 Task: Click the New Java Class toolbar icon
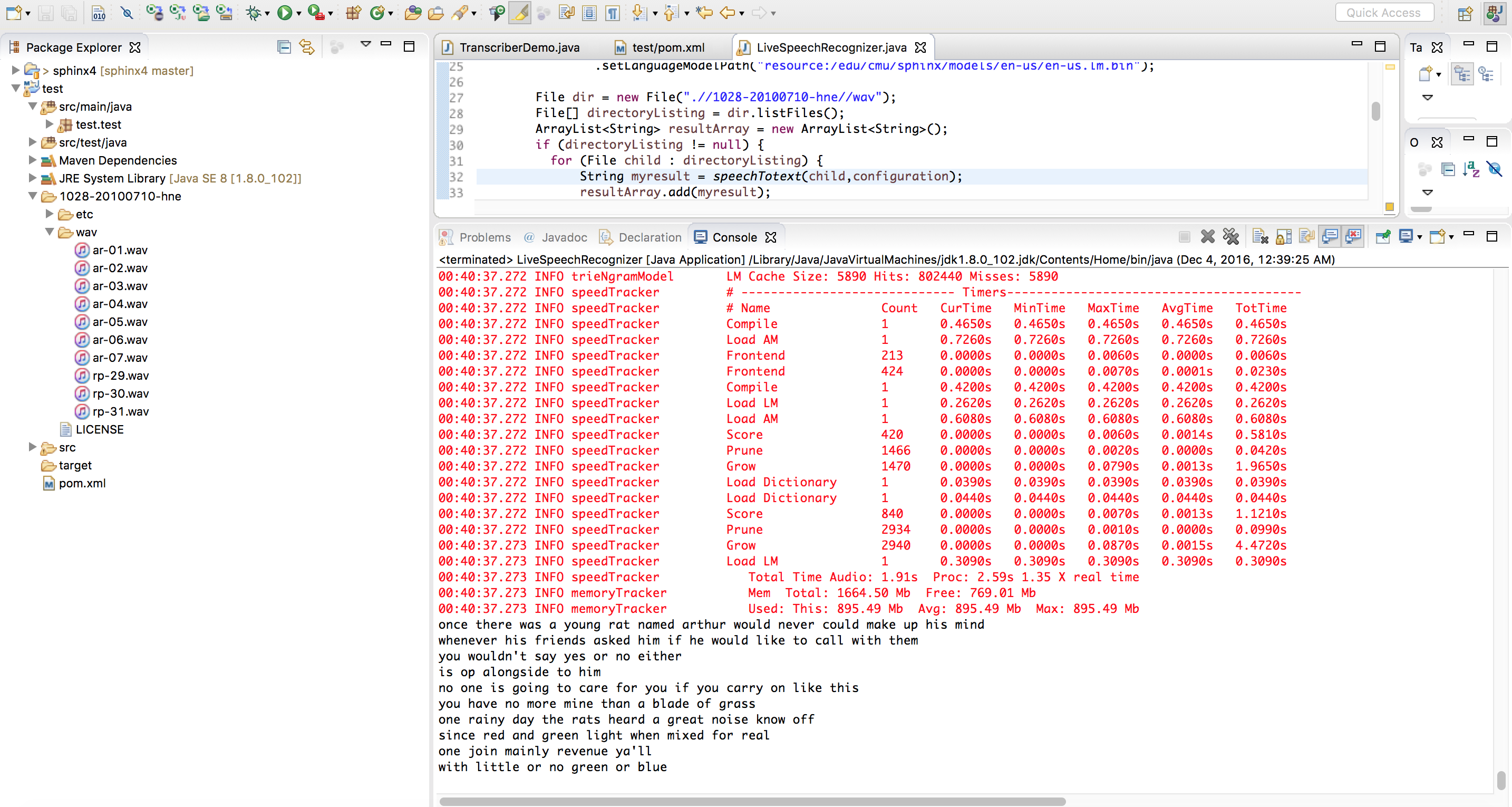pyautogui.click(x=377, y=12)
